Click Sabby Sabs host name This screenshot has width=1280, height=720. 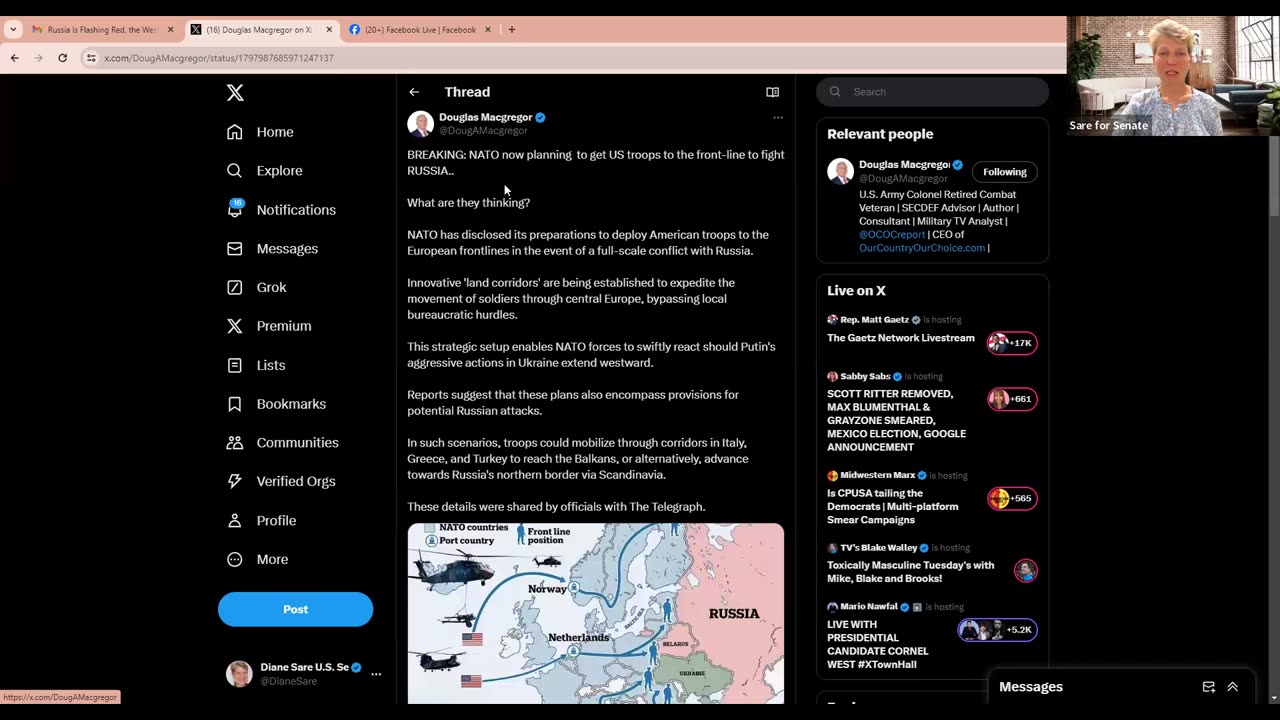click(x=865, y=376)
